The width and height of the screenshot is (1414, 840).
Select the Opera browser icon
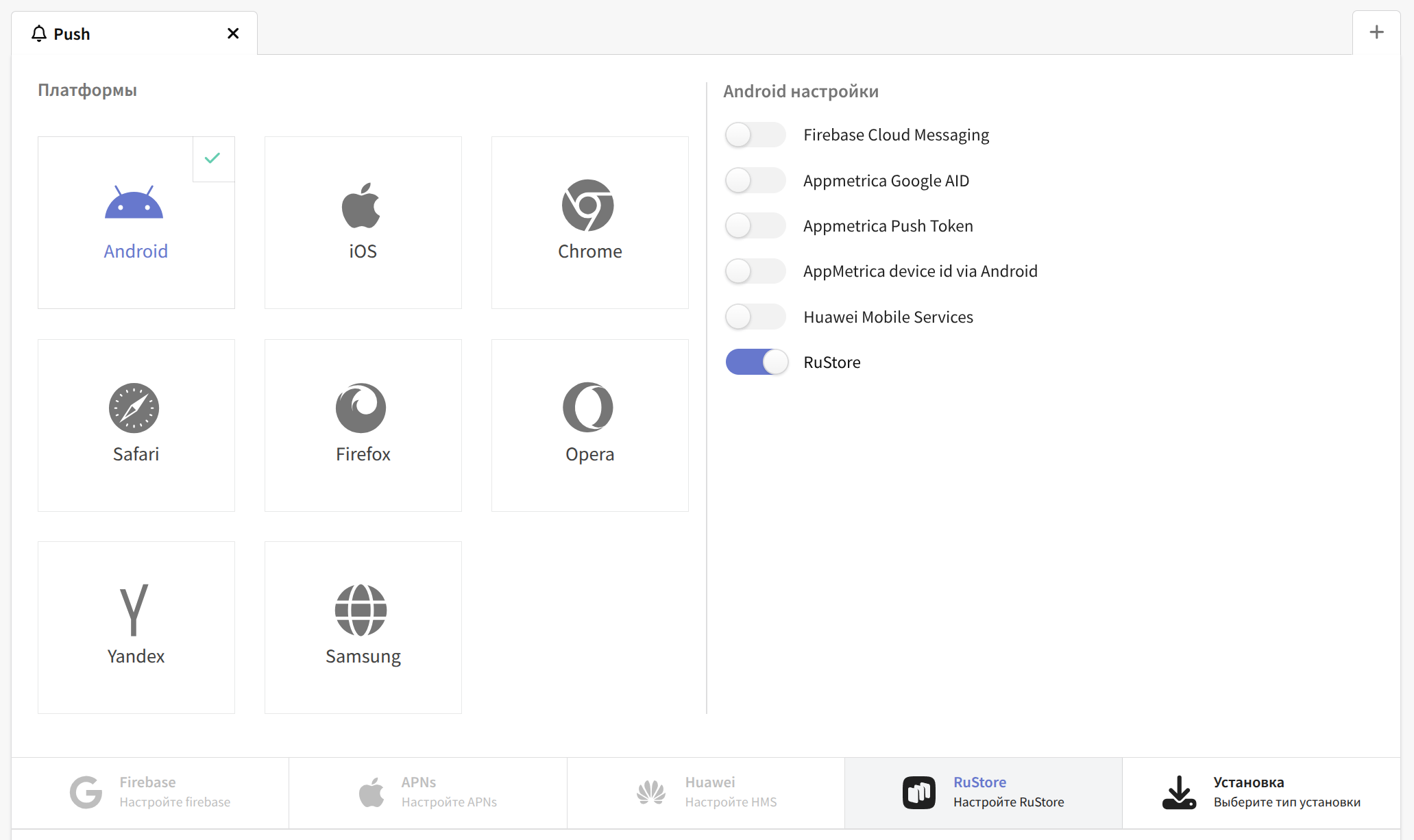pyautogui.click(x=588, y=408)
